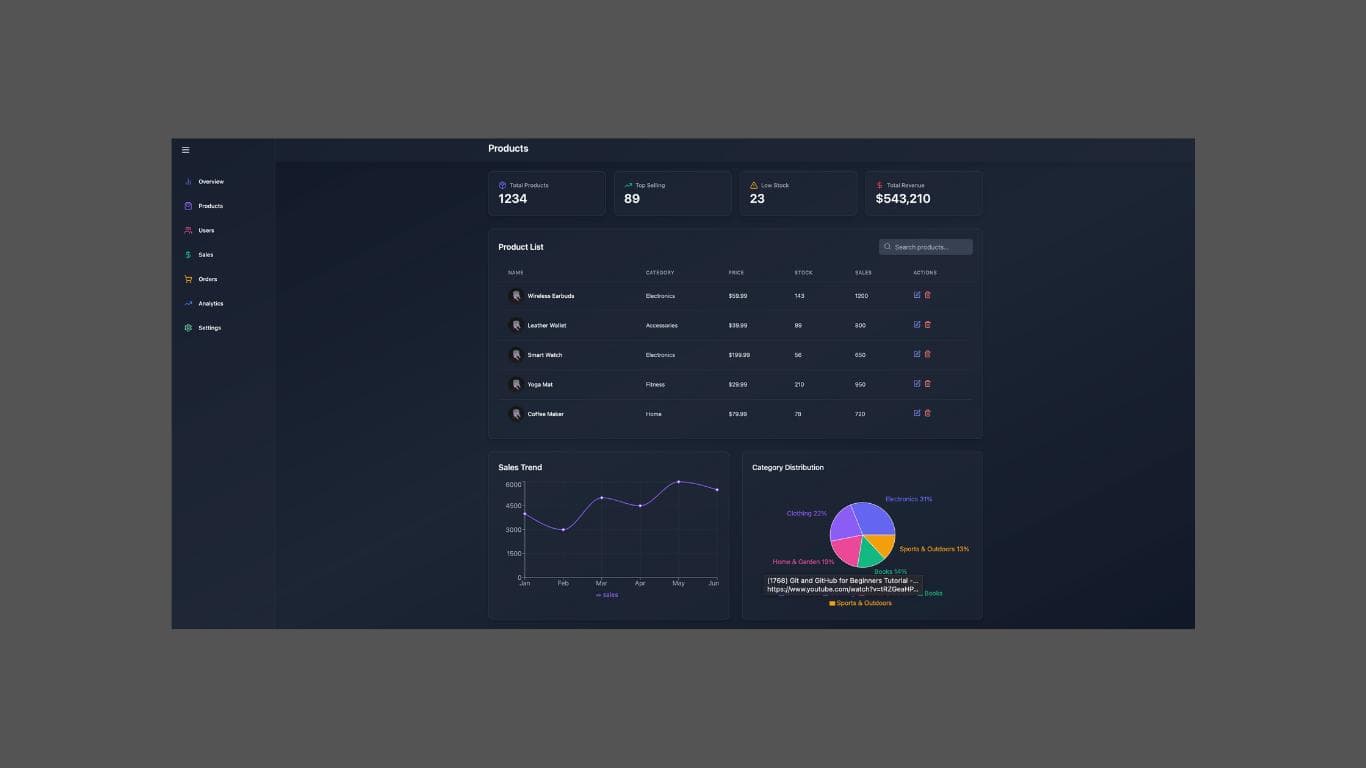Open Products via the box icon in sidebar

tap(188, 206)
